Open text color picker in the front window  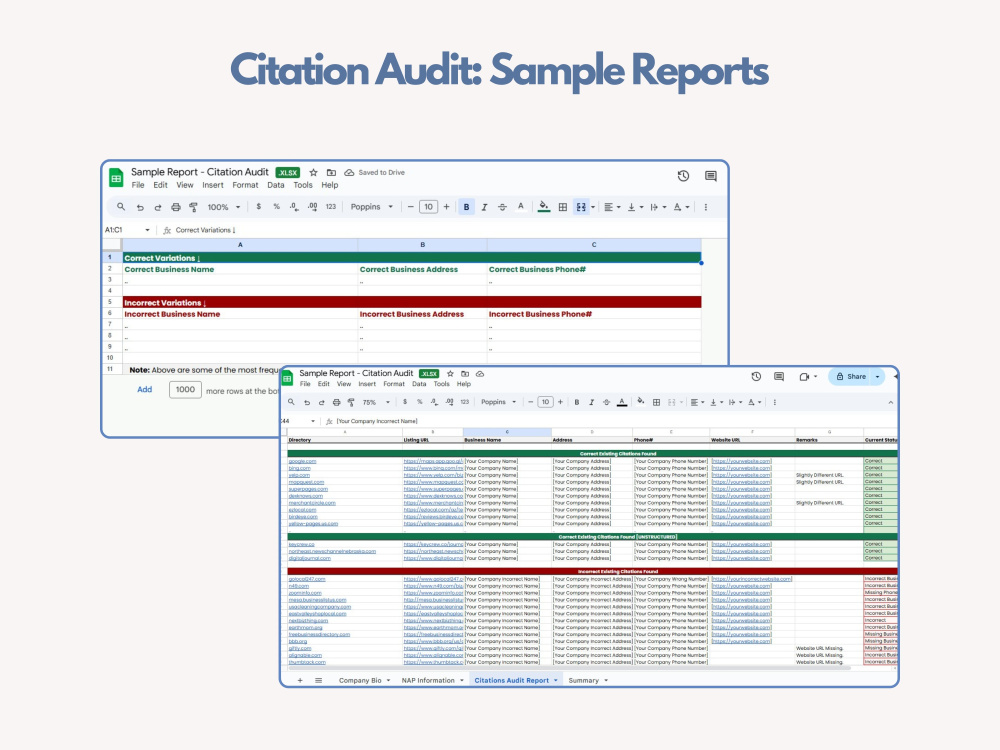(622, 402)
